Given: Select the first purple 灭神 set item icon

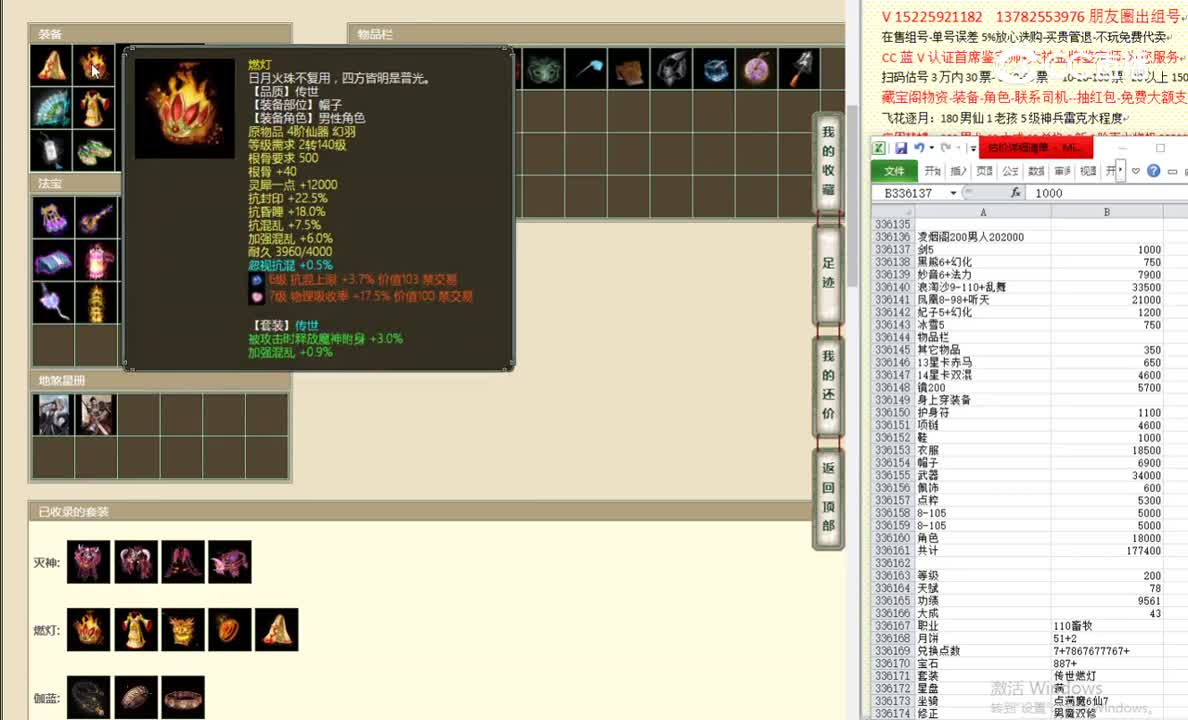Looking at the screenshot, I should (x=88, y=562).
